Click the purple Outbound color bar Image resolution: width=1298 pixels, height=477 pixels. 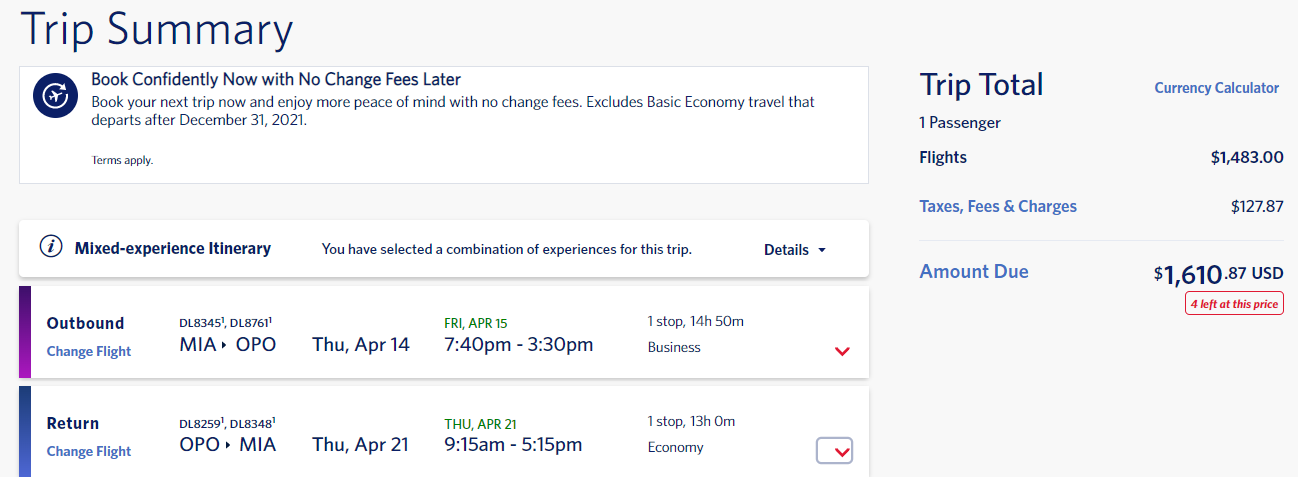point(25,332)
